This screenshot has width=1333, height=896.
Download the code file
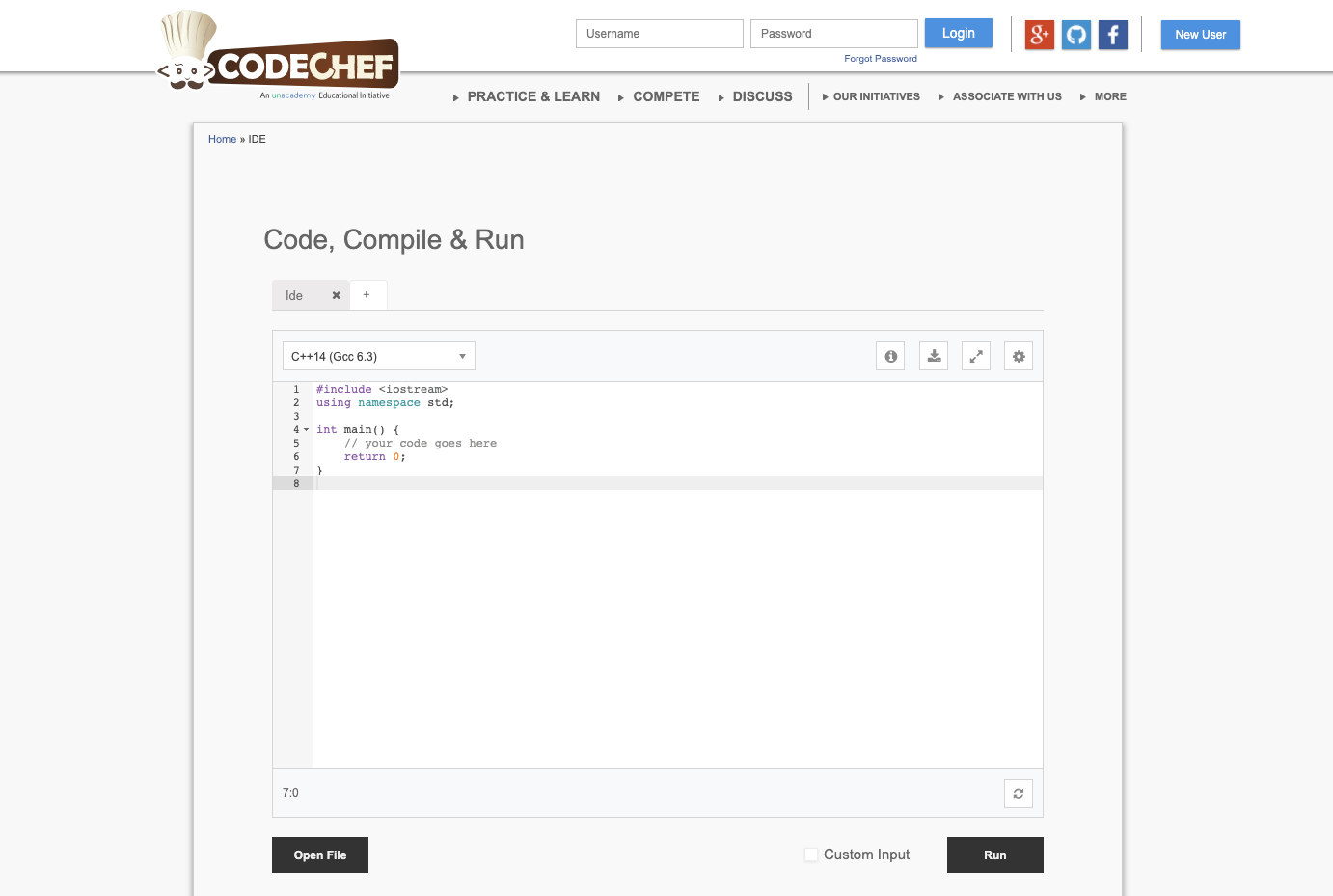pyautogui.click(x=933, y=355)
